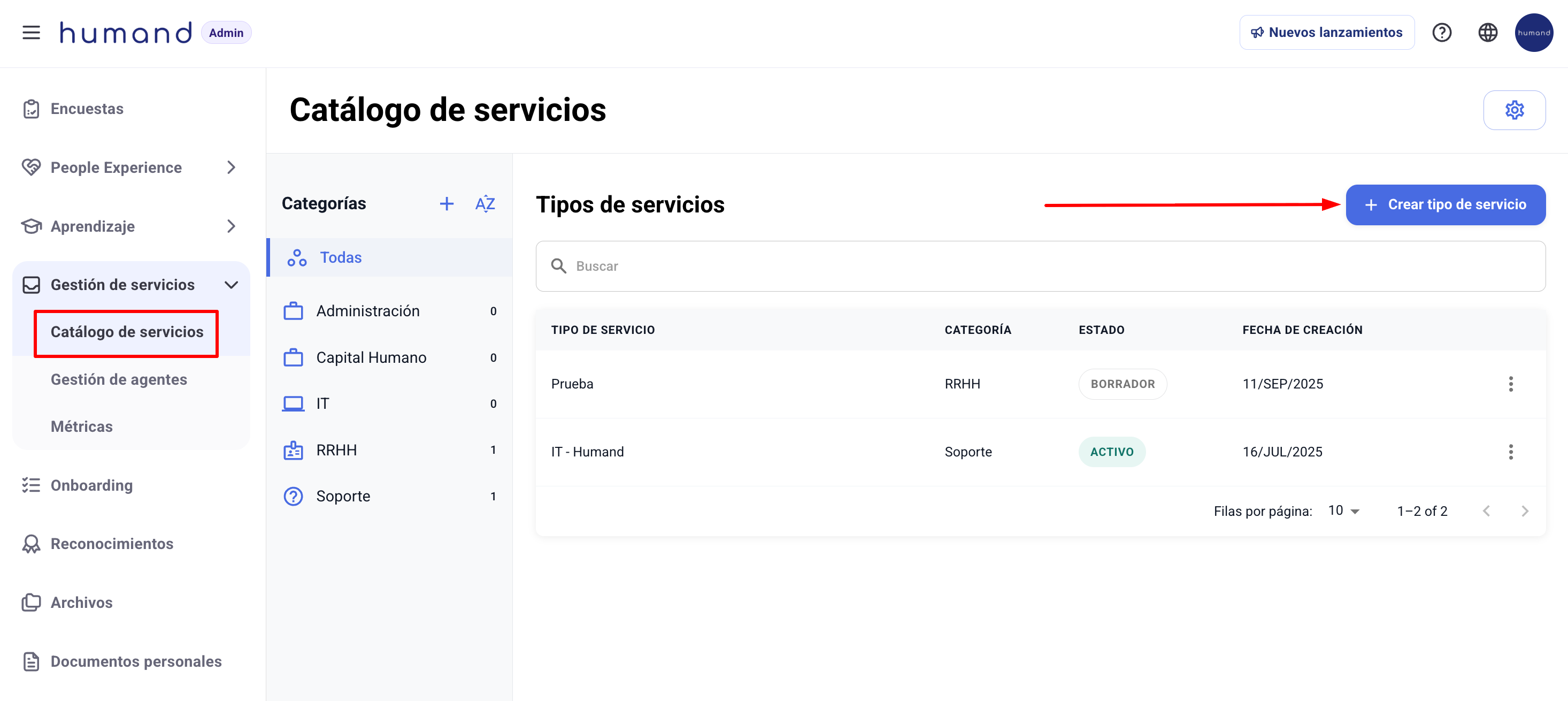This screenshot has height=701, width=1568.
Task: Open catalog settings gear icon
Action: click(1514, 110)
